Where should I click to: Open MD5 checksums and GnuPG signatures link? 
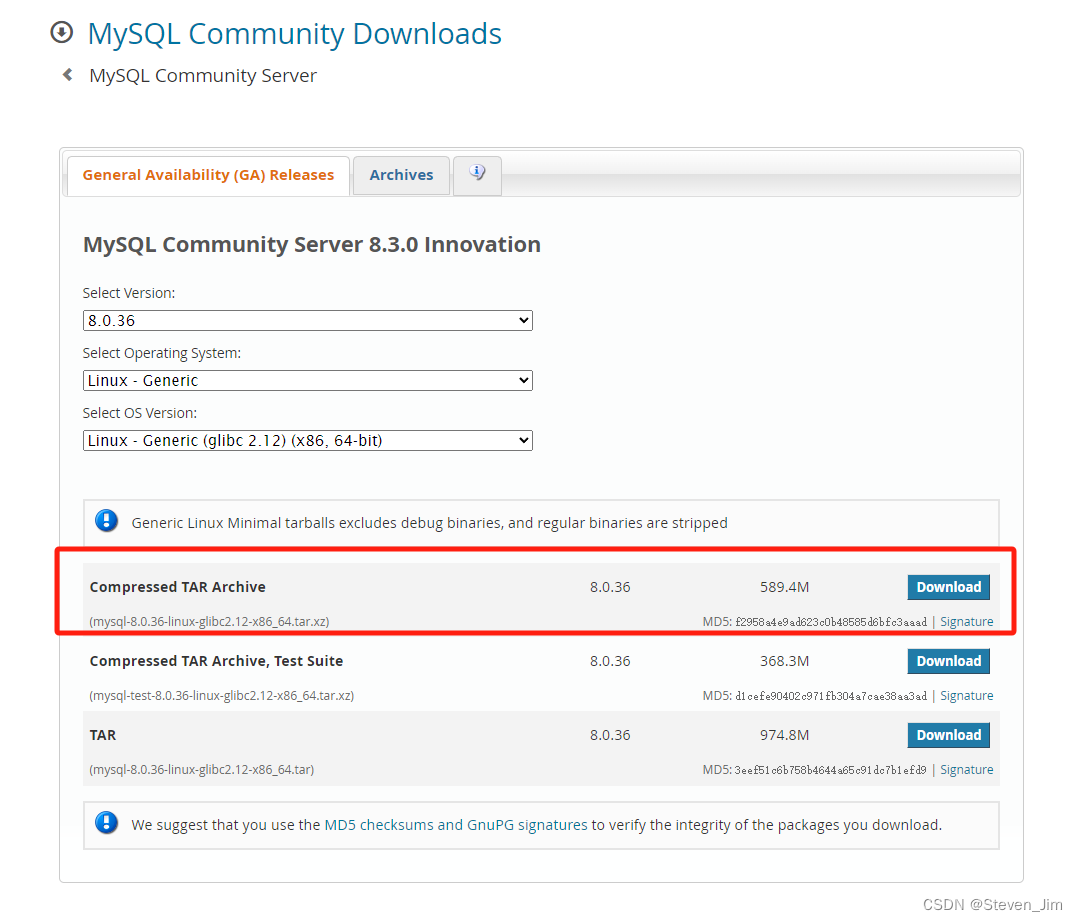tap(456, 825)
